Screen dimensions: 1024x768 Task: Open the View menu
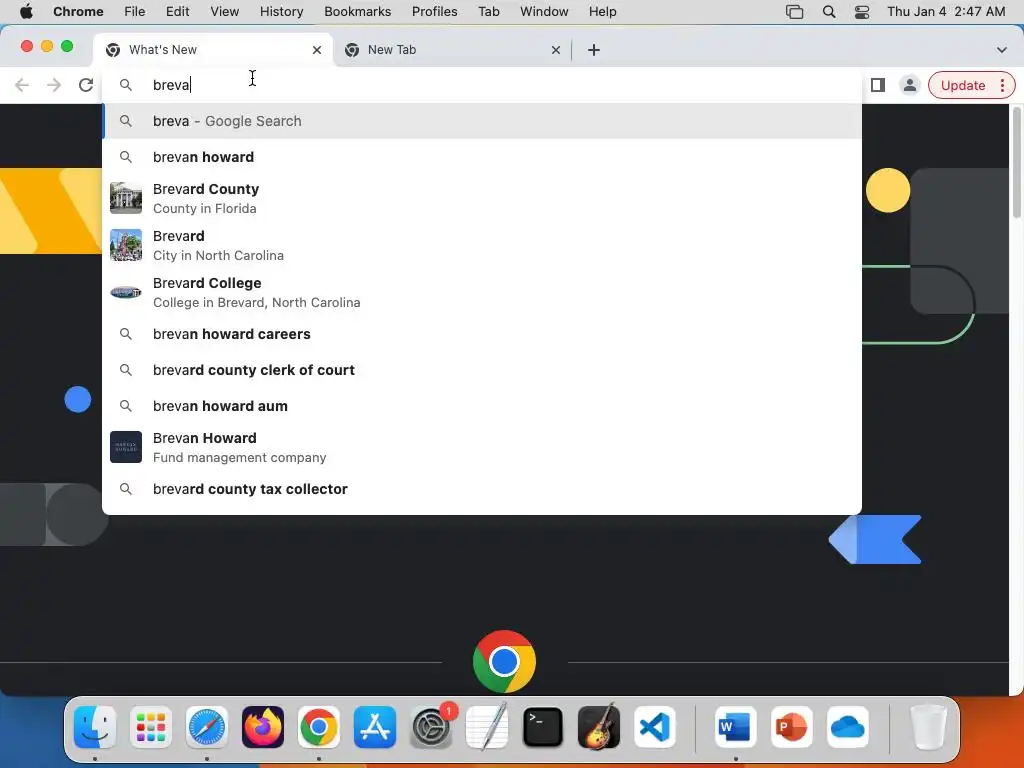224,12
